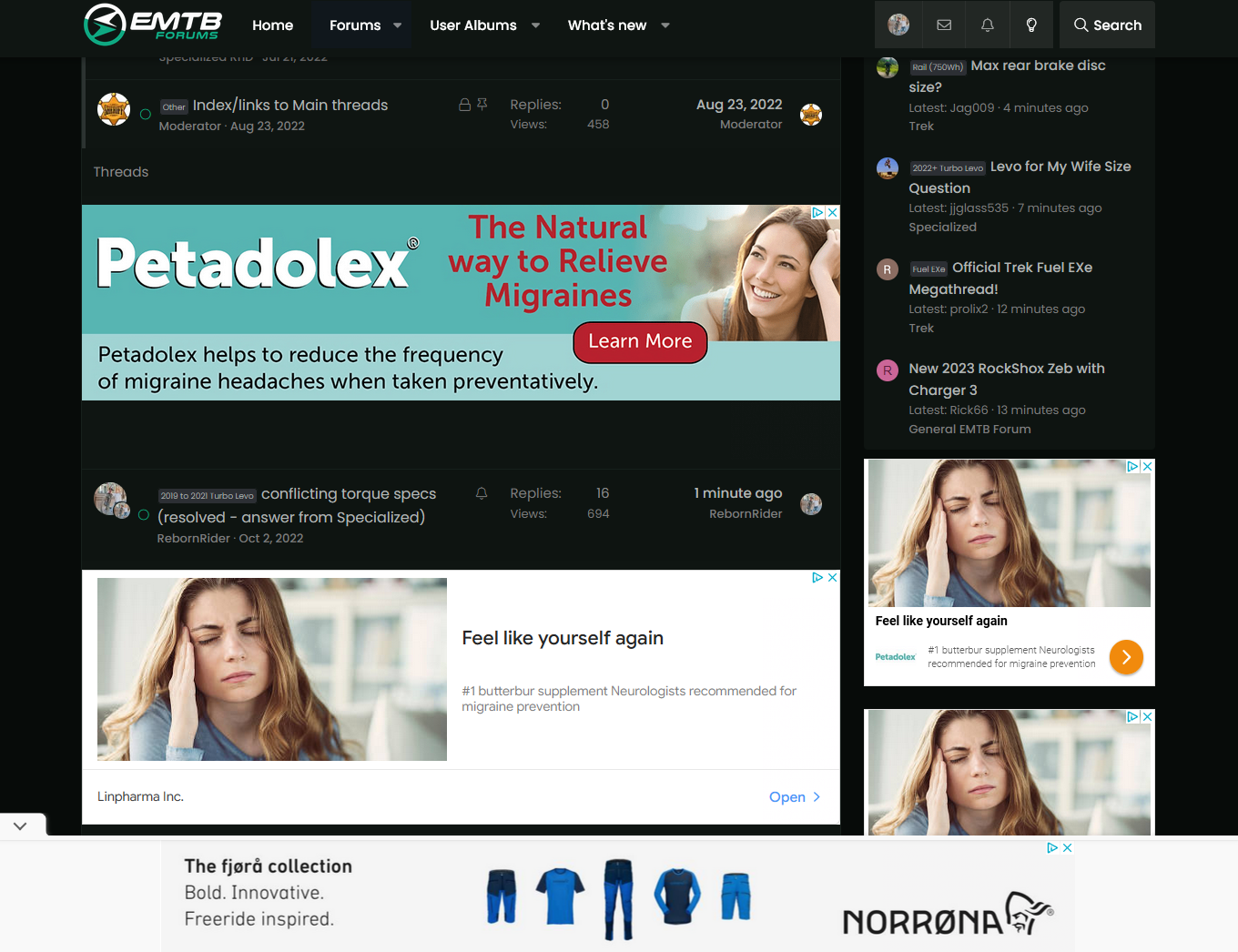1238x952 pixels.
Task: Click the lock icon on Index/links thread
Action: [464, 105]
